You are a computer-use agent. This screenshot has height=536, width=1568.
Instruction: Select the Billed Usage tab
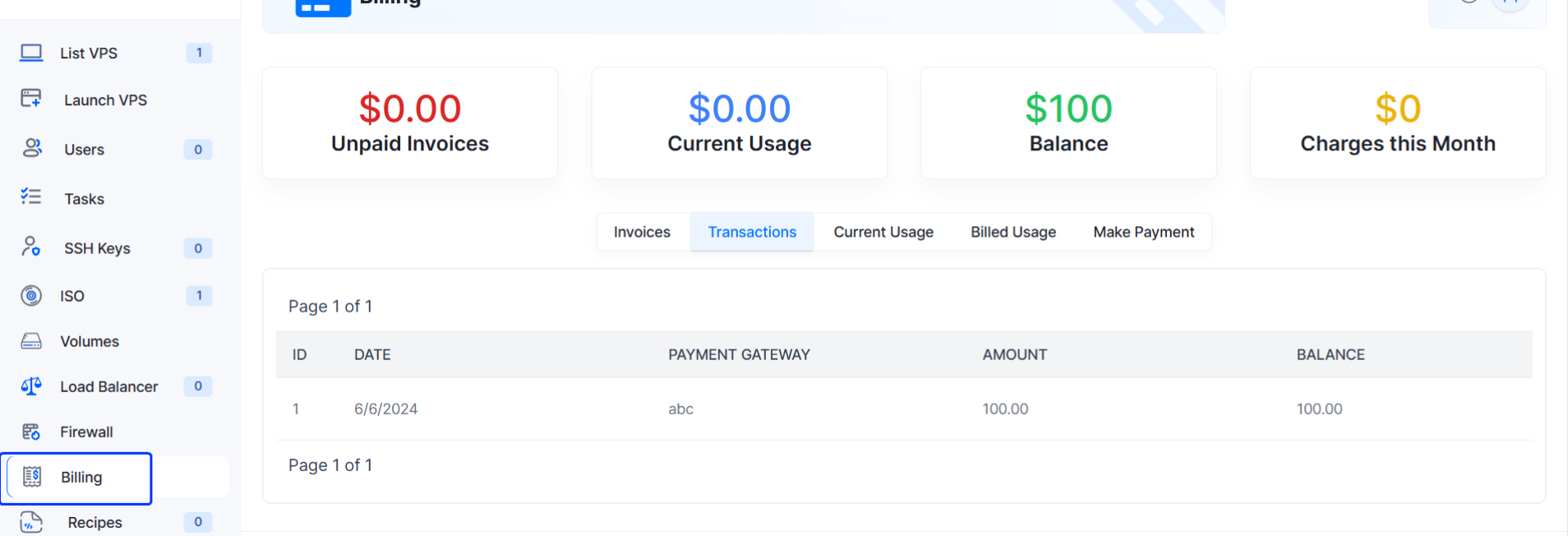[x=1013, y=232]
